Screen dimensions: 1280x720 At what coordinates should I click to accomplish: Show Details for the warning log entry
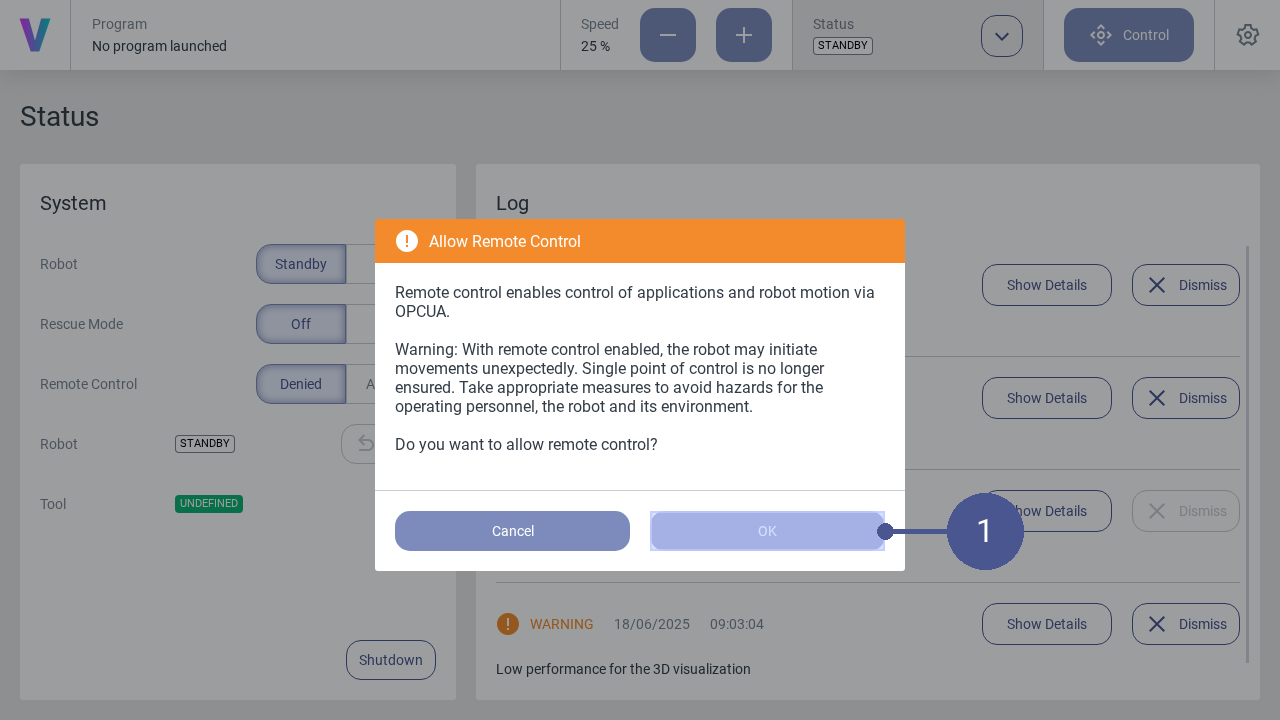coord(1047,624)
